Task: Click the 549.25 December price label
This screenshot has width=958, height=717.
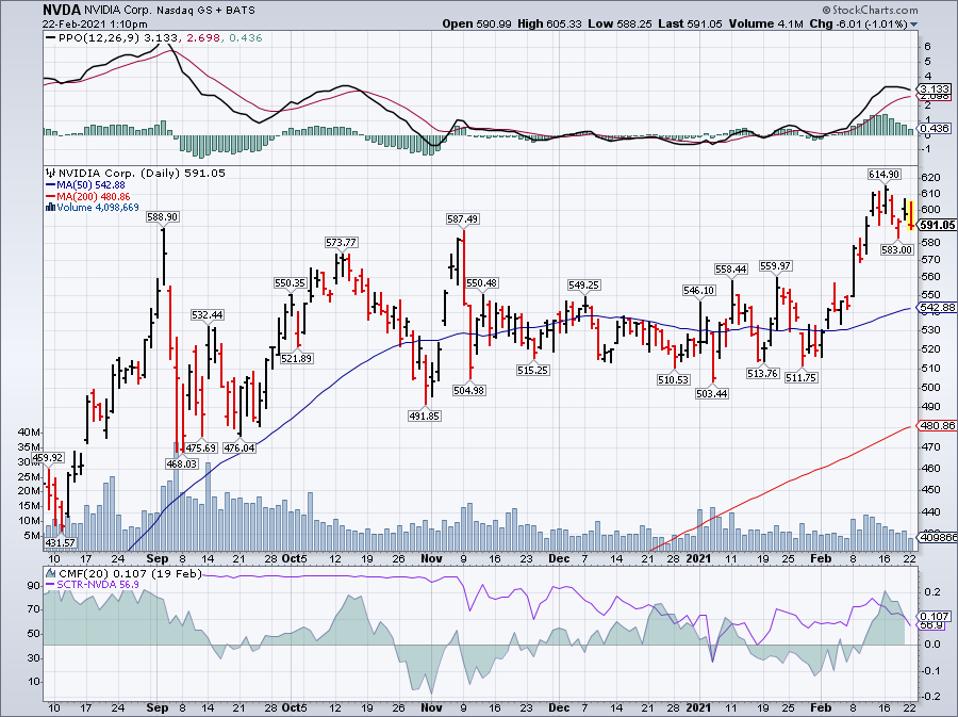Action: 583,285
